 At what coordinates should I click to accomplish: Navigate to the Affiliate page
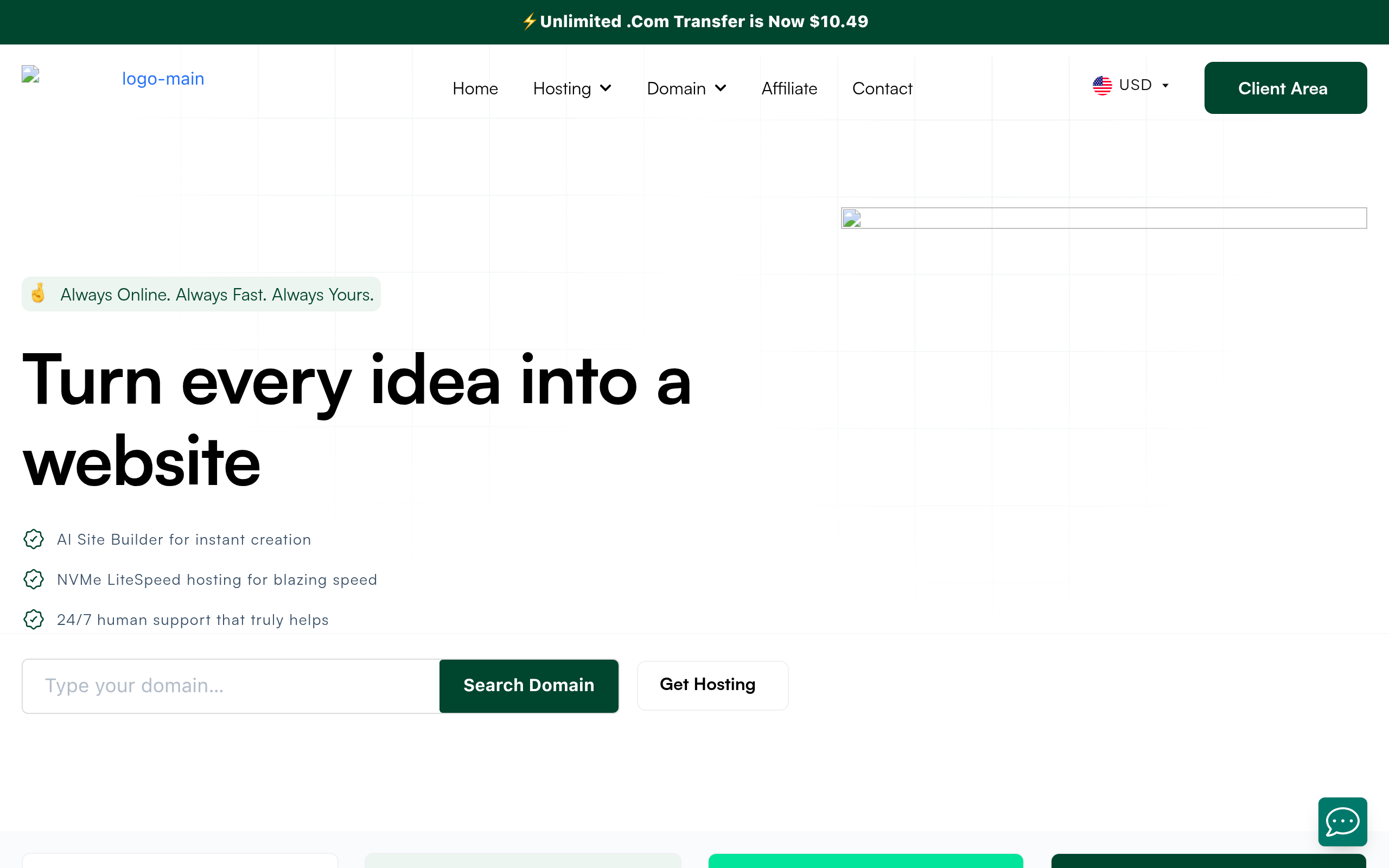click(789, 88)
